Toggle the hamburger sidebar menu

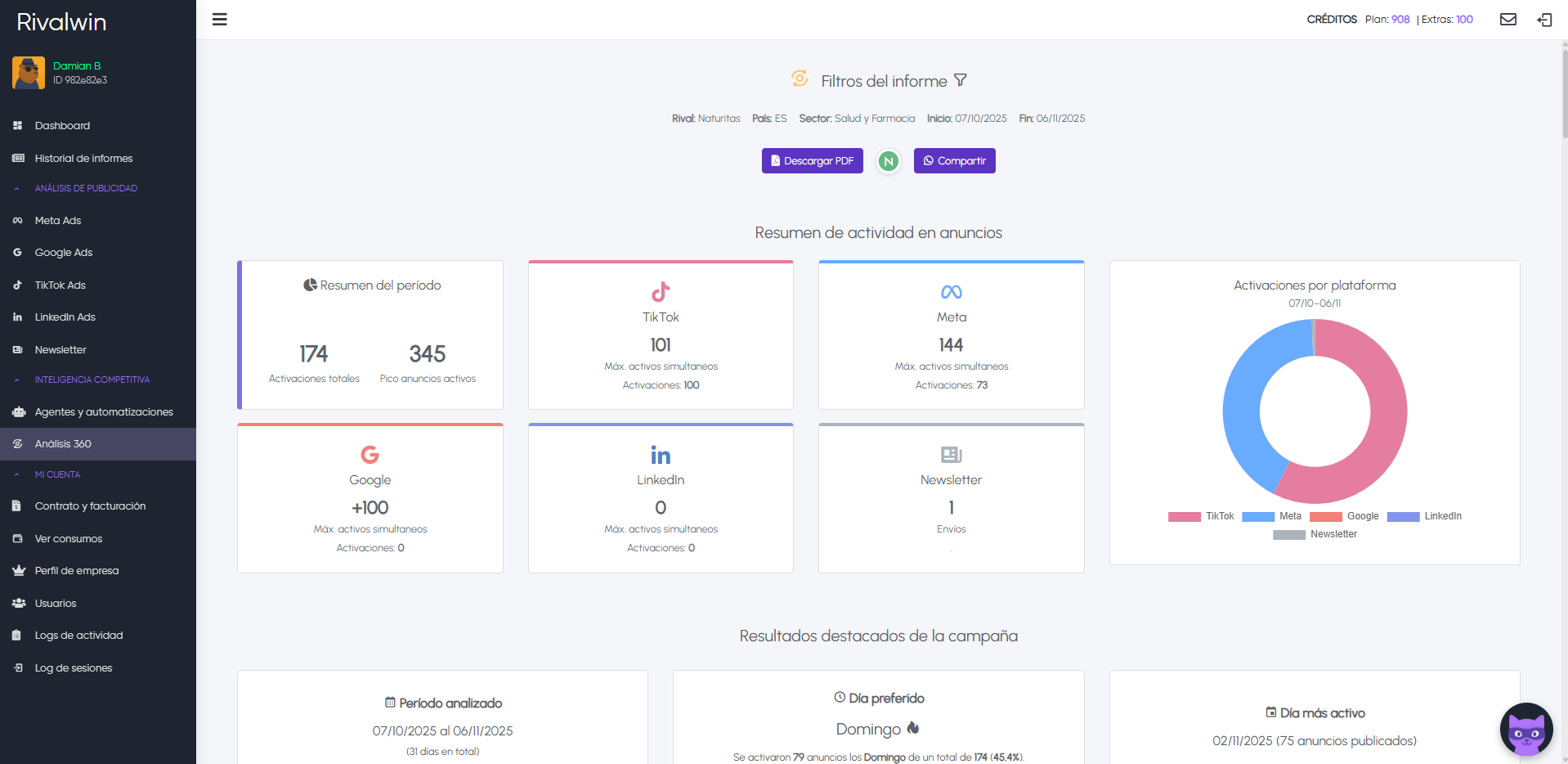click(x=219, y=20)
